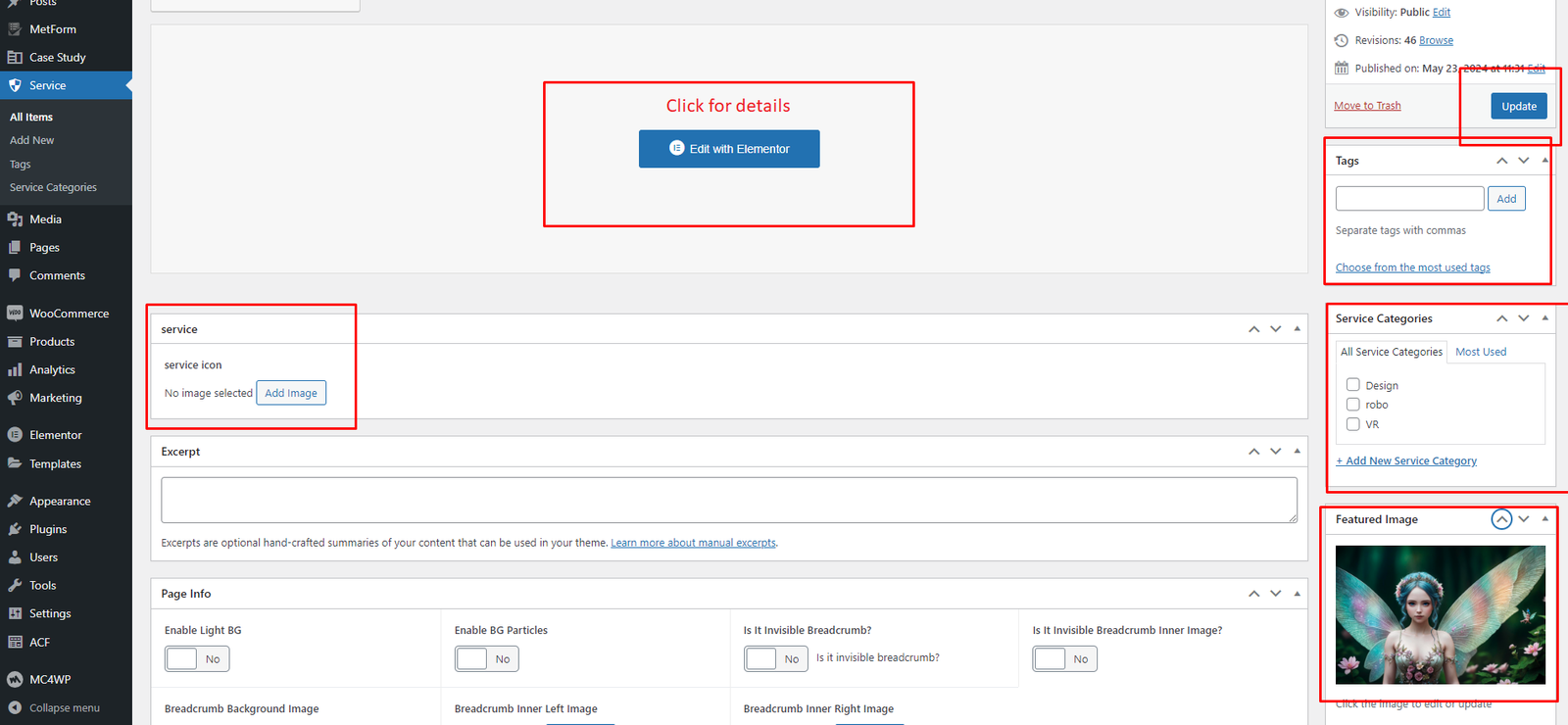1568x725 pixels.
Task: Move Featured Image panel up with circled chevron
Action: (1501, 519)
